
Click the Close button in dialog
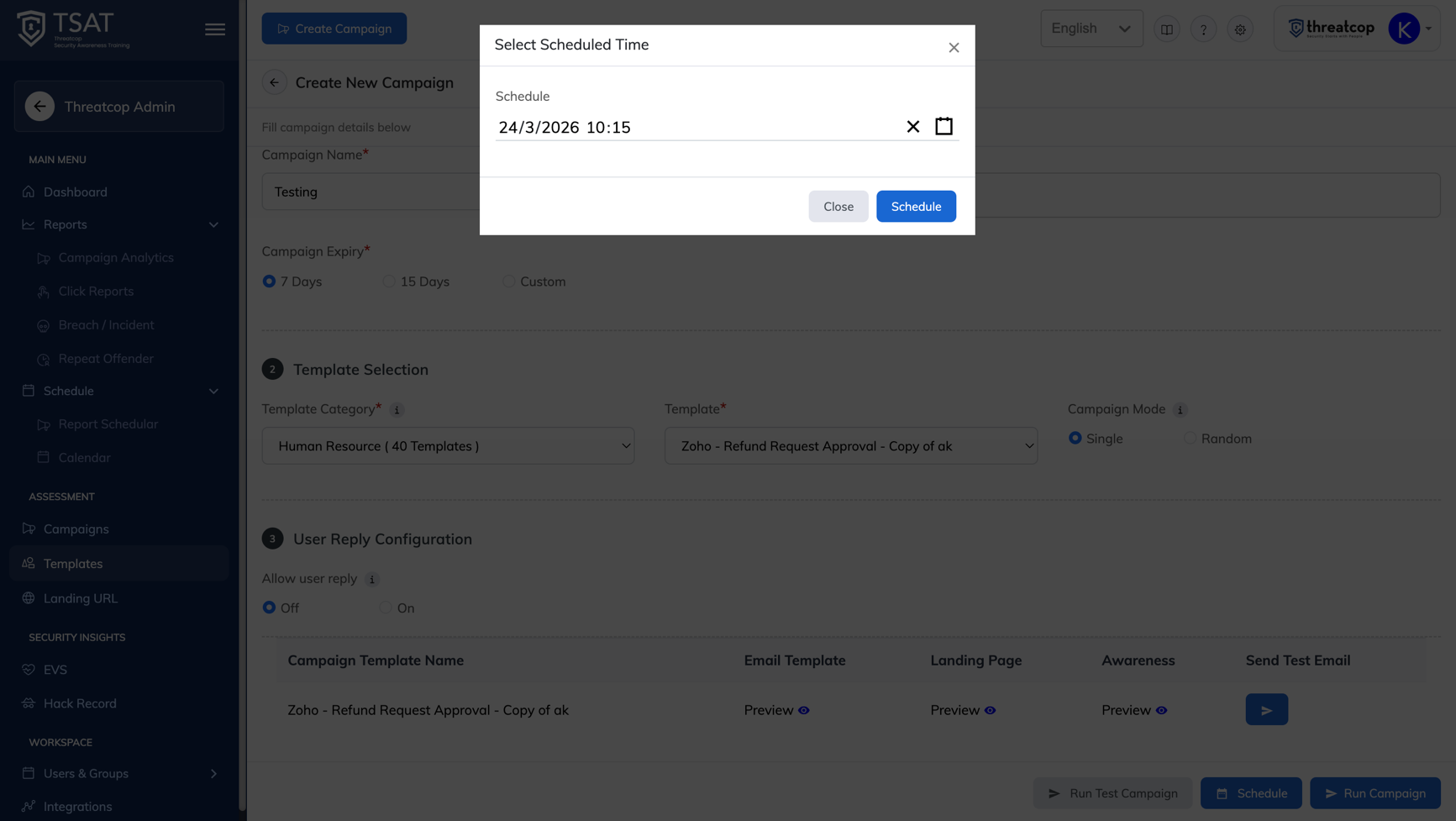click(838, 206)
